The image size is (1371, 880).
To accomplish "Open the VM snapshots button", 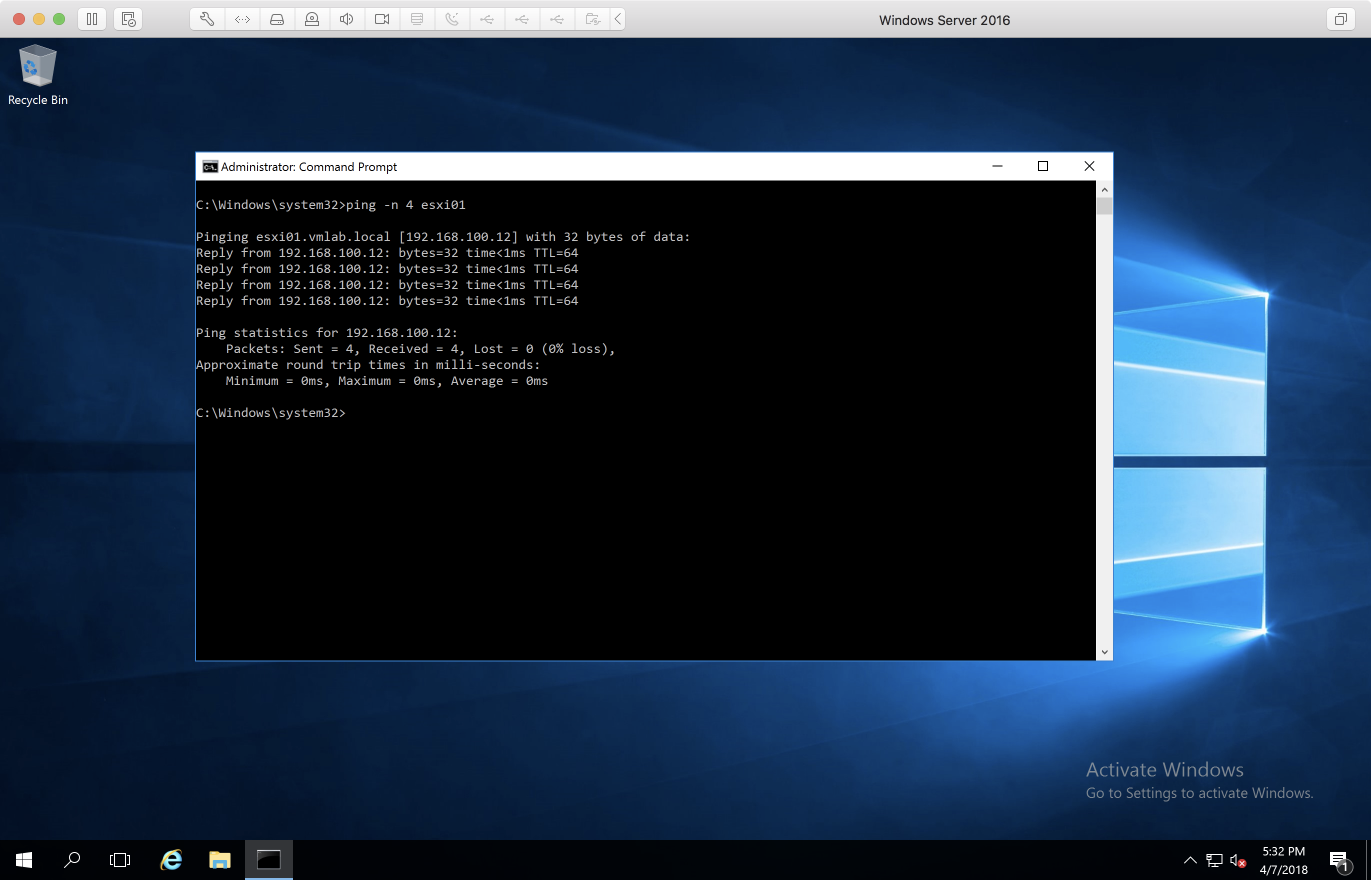I will point(127,19).
